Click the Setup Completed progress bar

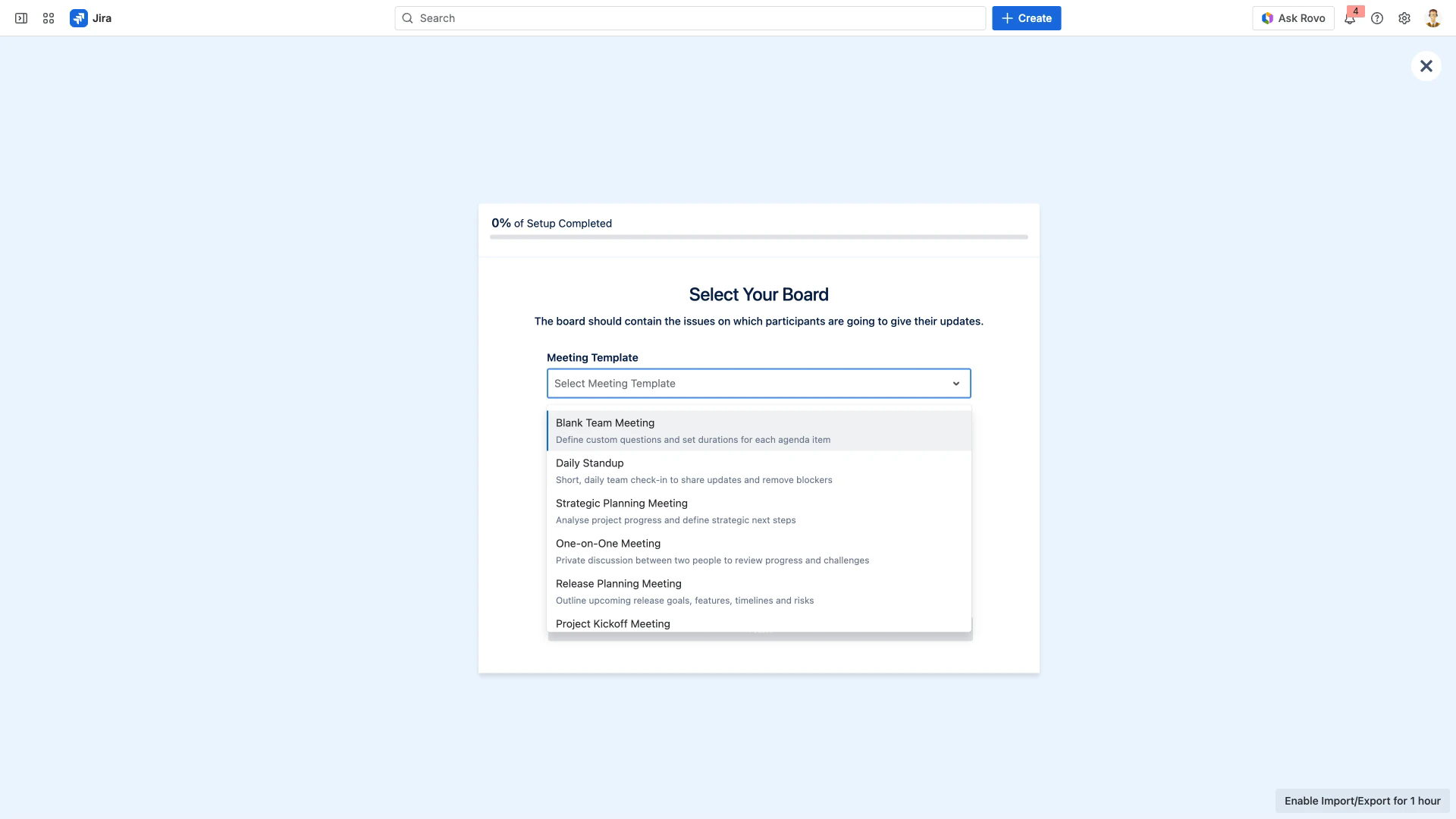(758, 236)
